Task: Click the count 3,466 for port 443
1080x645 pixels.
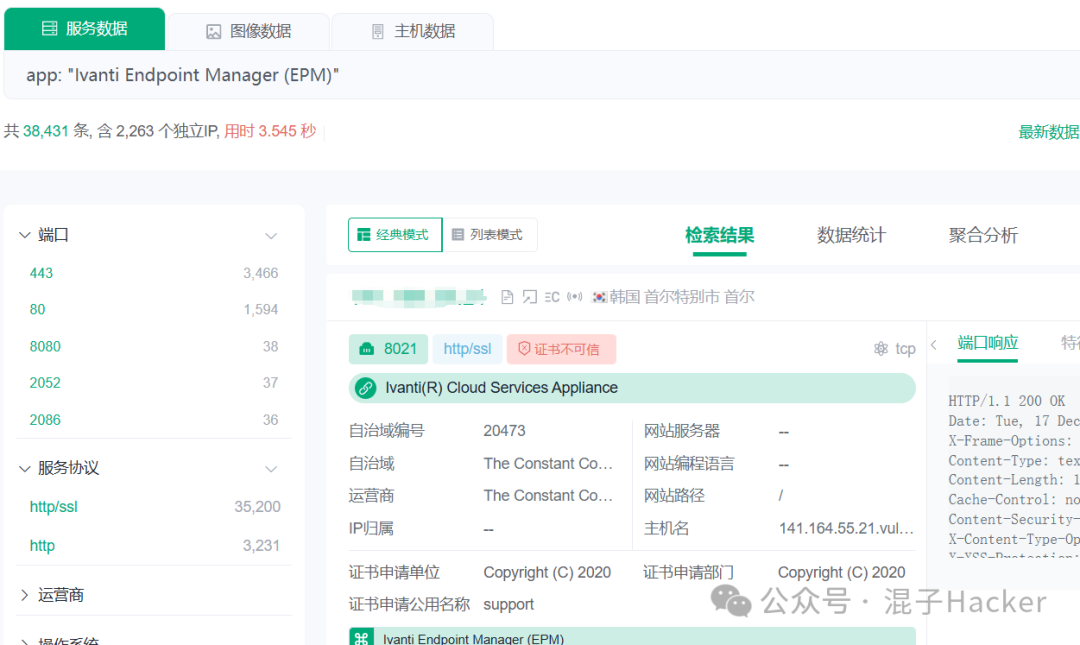Action: click(260, 274)
